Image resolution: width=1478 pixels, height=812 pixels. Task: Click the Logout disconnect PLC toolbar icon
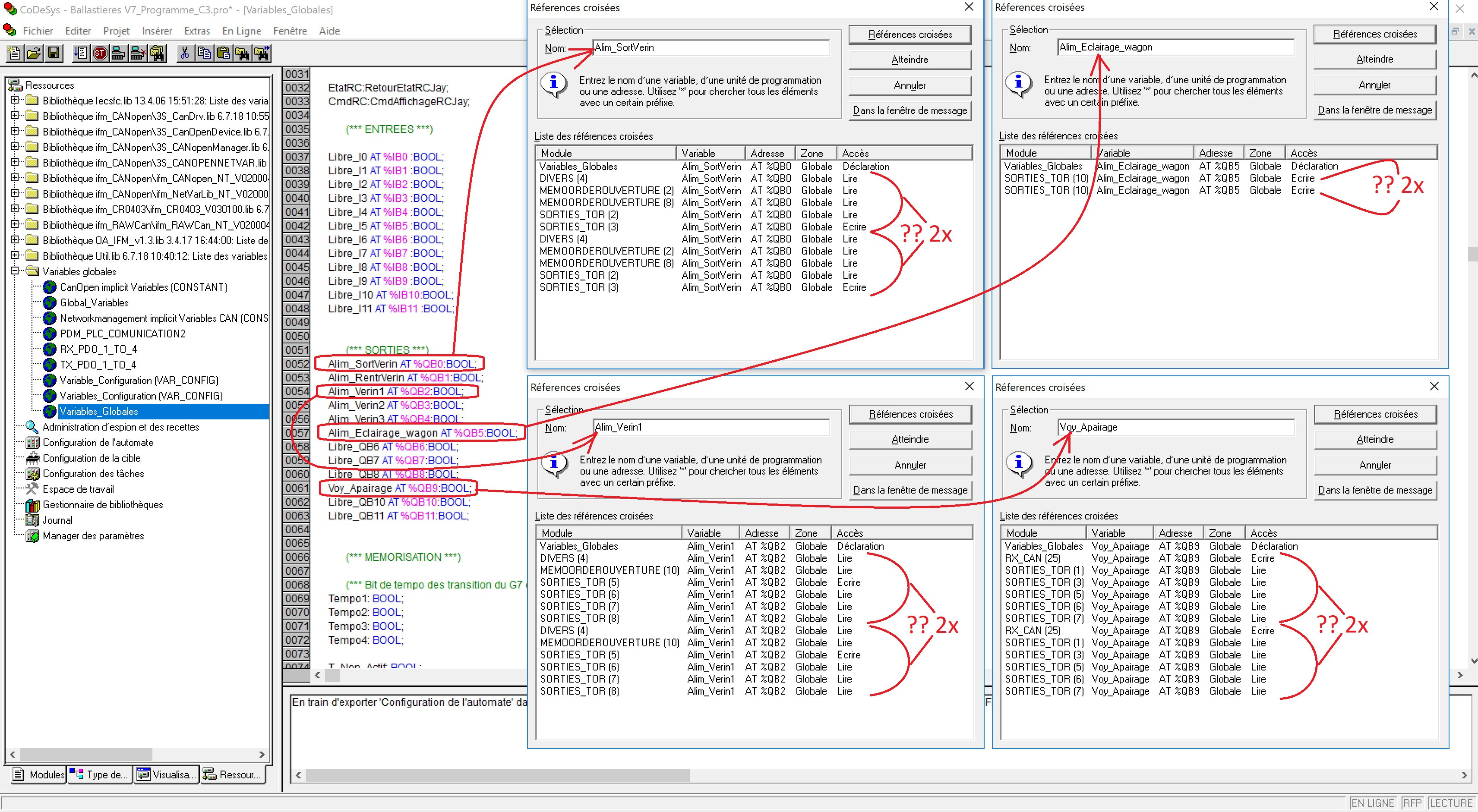[137, 54]
